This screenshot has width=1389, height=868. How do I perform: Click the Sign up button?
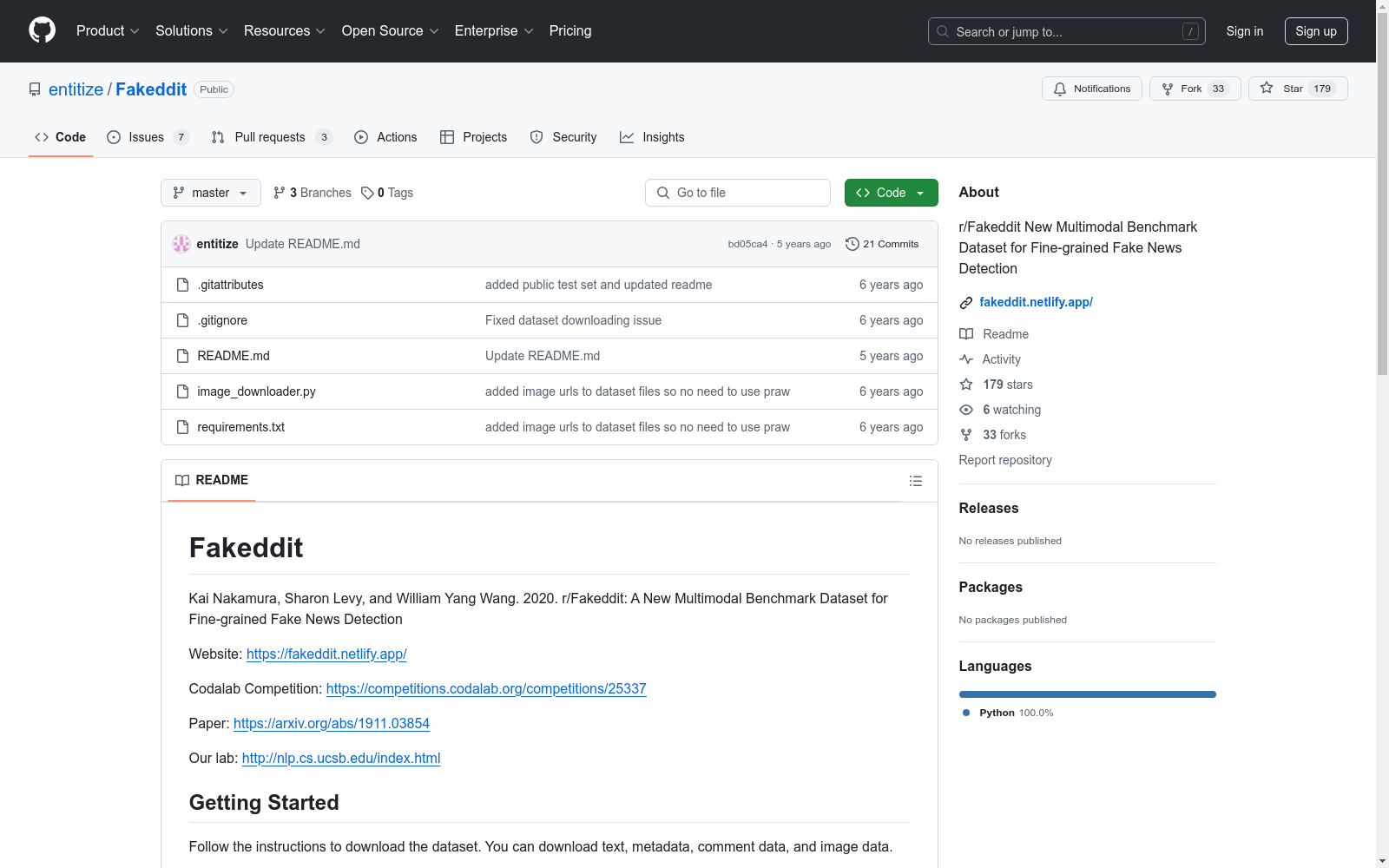tap(1316, 31)
